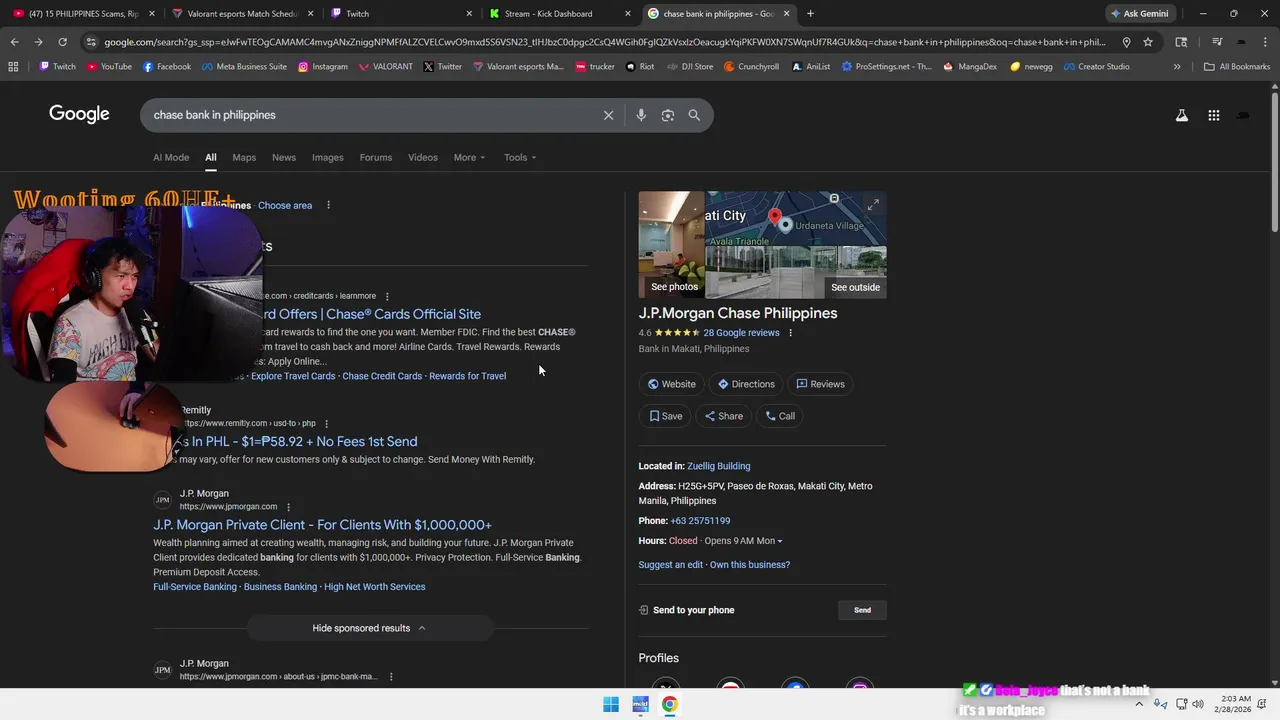Select the News search tab

tap(284, 157)
